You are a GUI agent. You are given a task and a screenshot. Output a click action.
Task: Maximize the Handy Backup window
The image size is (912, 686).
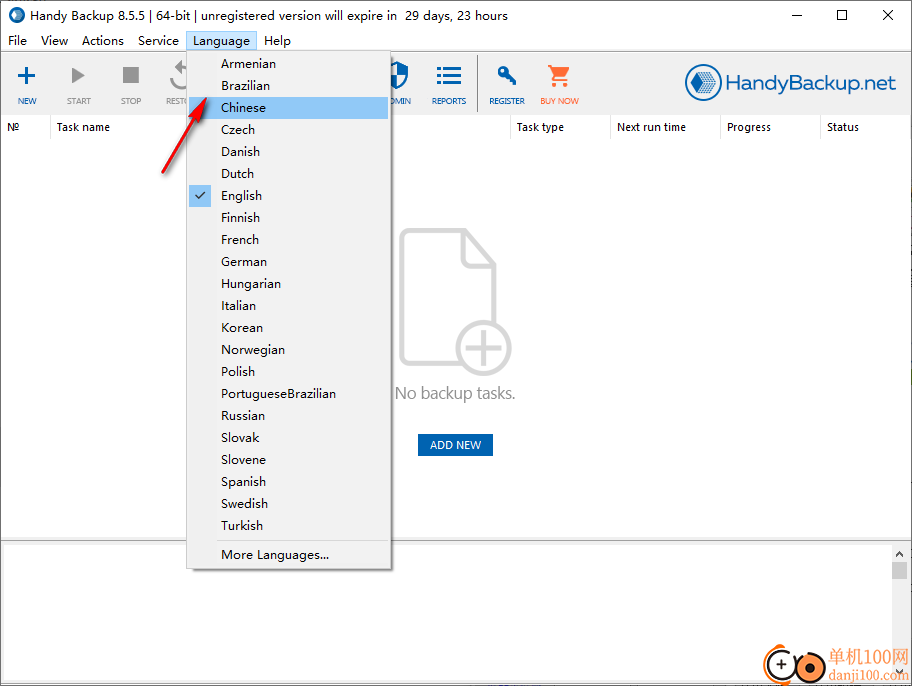pyautogui.click(x=842, y=16)
